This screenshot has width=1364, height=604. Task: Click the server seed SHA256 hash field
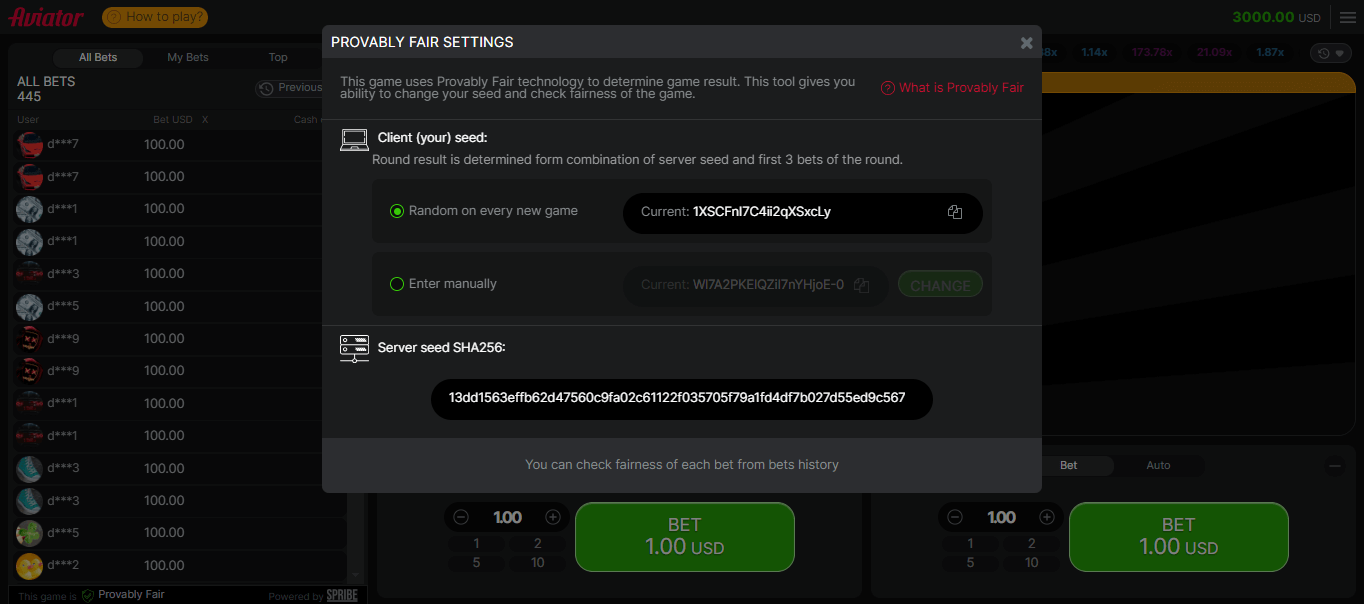point(681,398)
